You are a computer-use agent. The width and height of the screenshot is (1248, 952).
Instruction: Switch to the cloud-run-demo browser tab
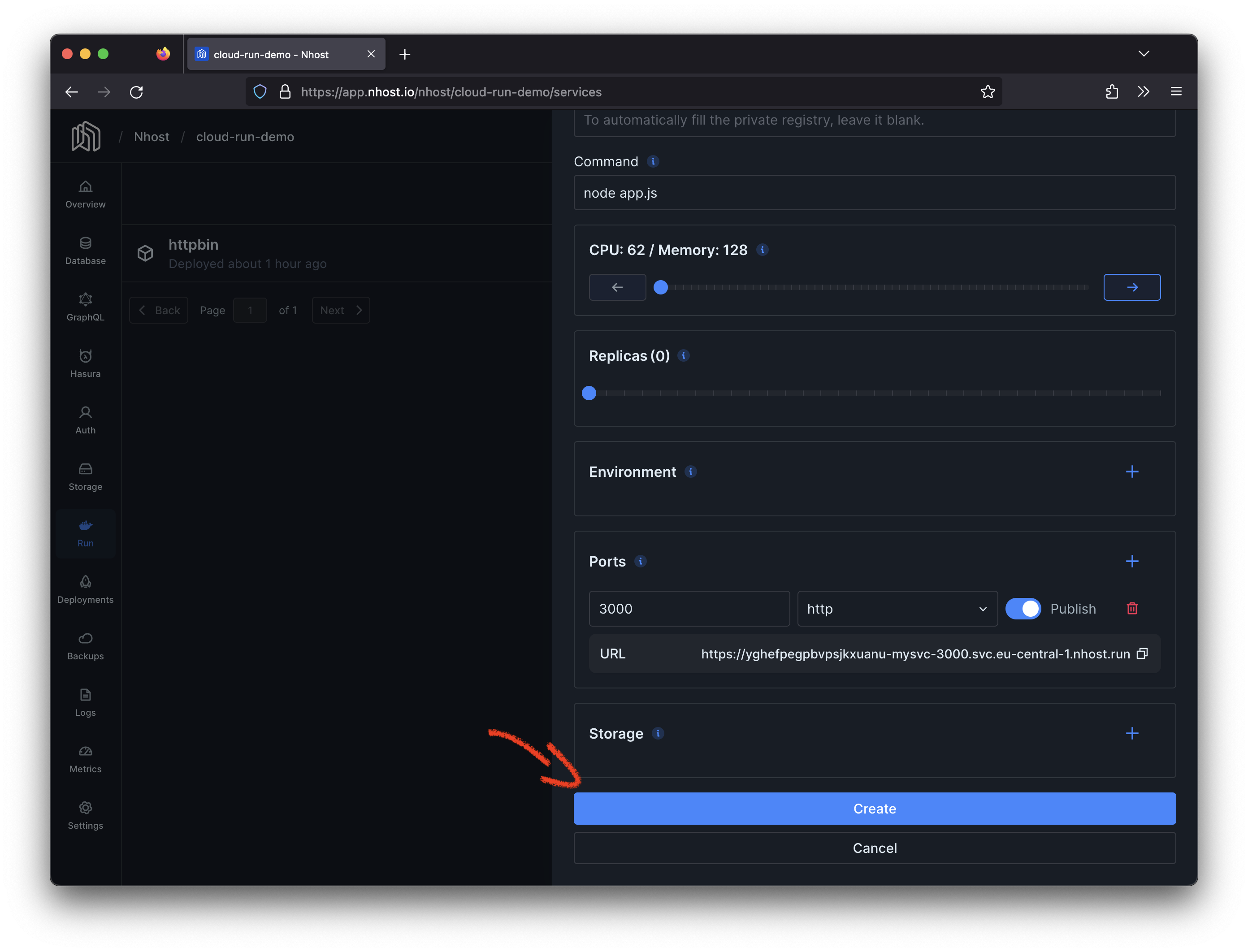coord(278,54)
